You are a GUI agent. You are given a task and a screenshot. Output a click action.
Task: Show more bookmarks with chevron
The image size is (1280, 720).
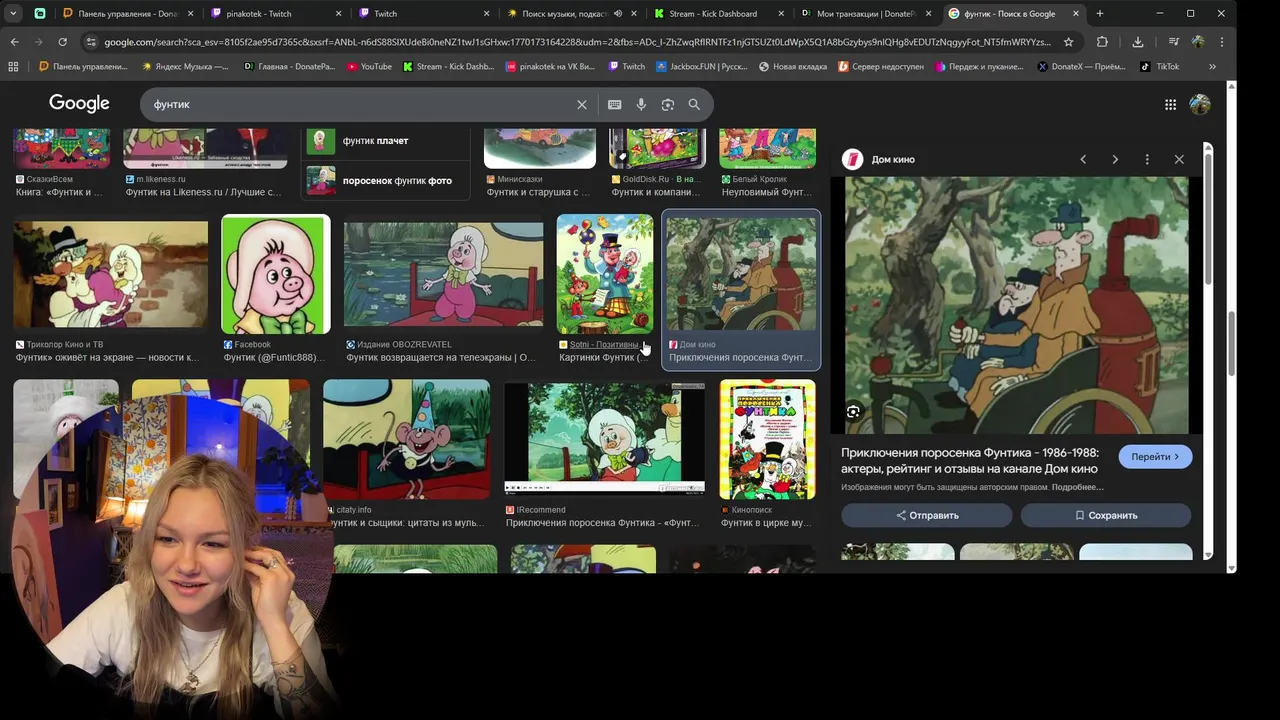click(1212, 66)
